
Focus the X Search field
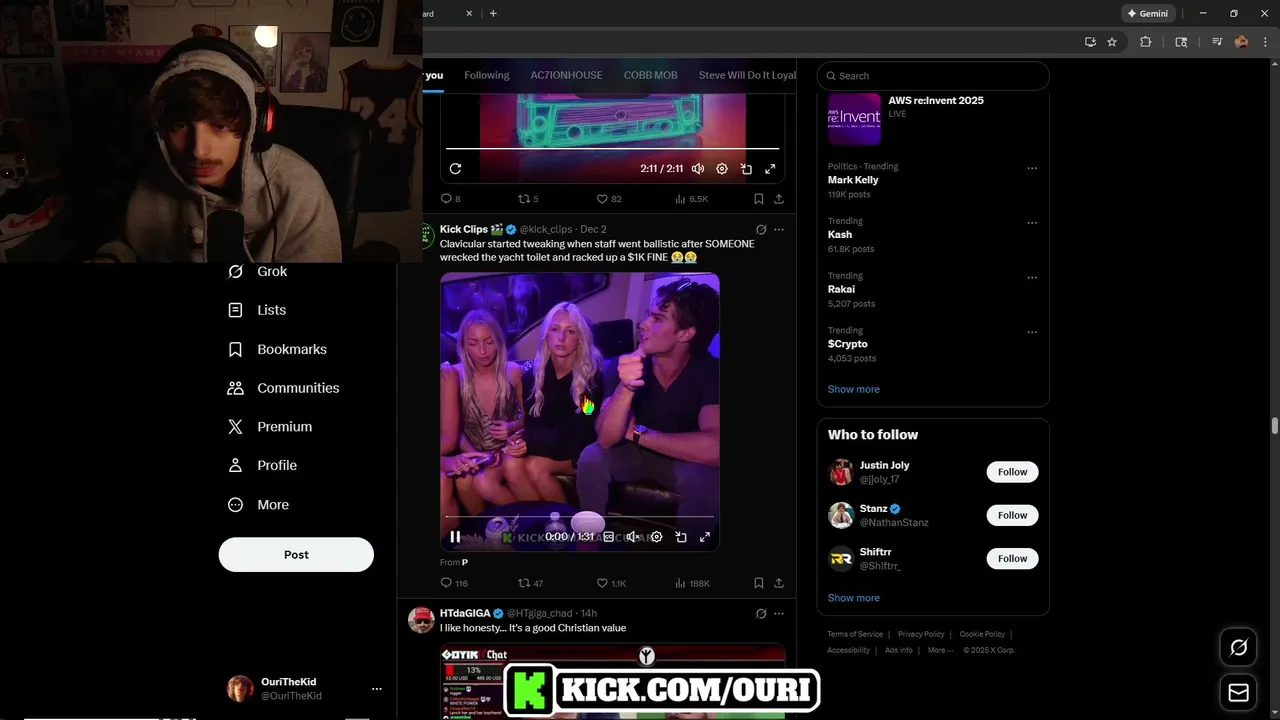pos(933,76)
